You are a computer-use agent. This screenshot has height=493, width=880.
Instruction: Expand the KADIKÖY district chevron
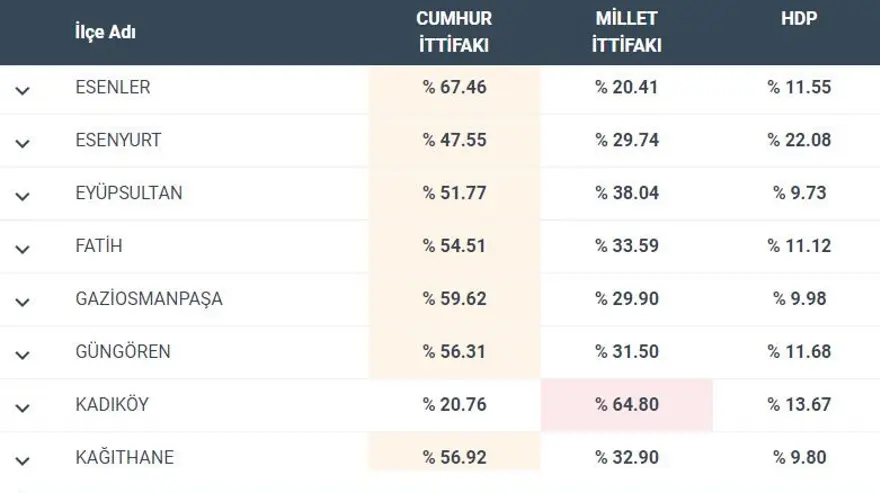(x=23, y=408)
